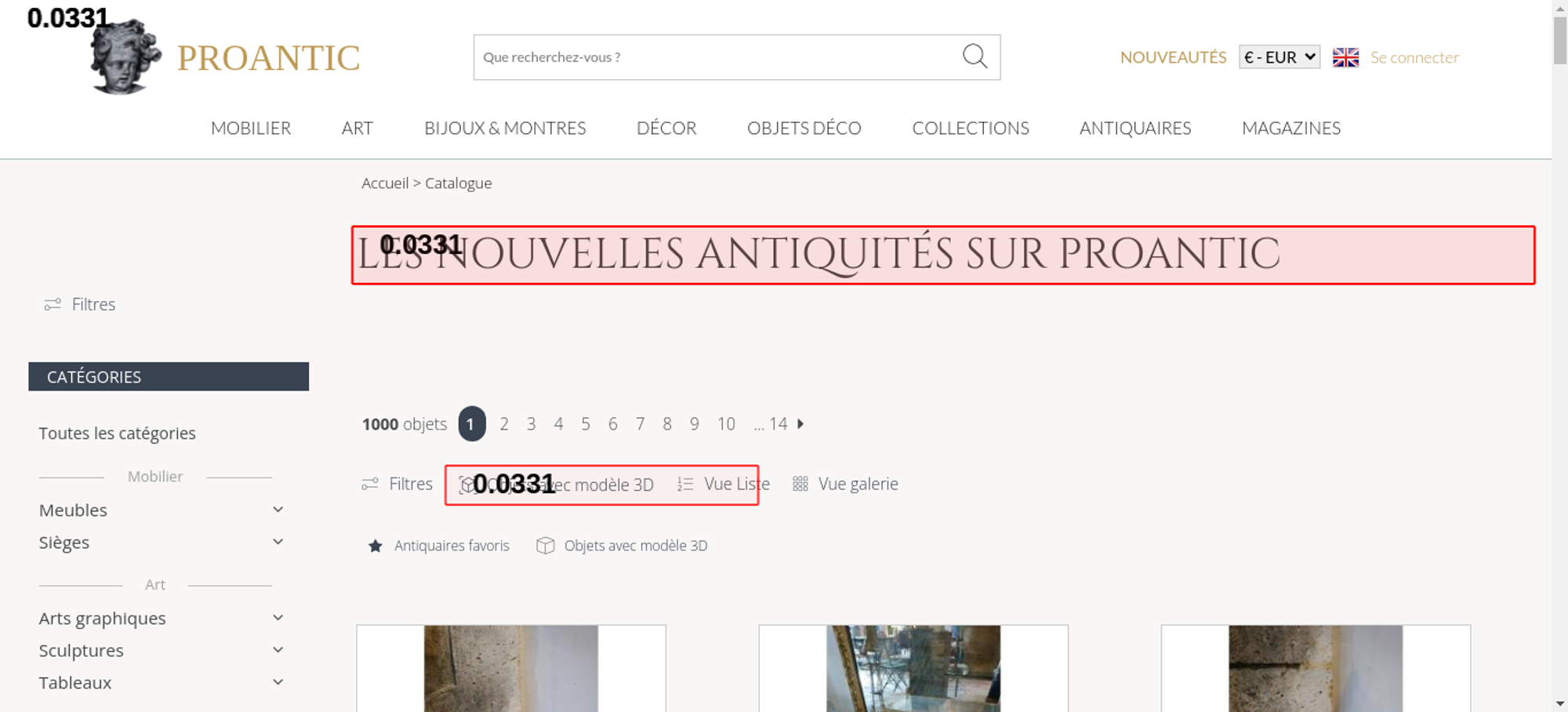Click the Antiquaires favoris star icon

(x=376, y=546)
